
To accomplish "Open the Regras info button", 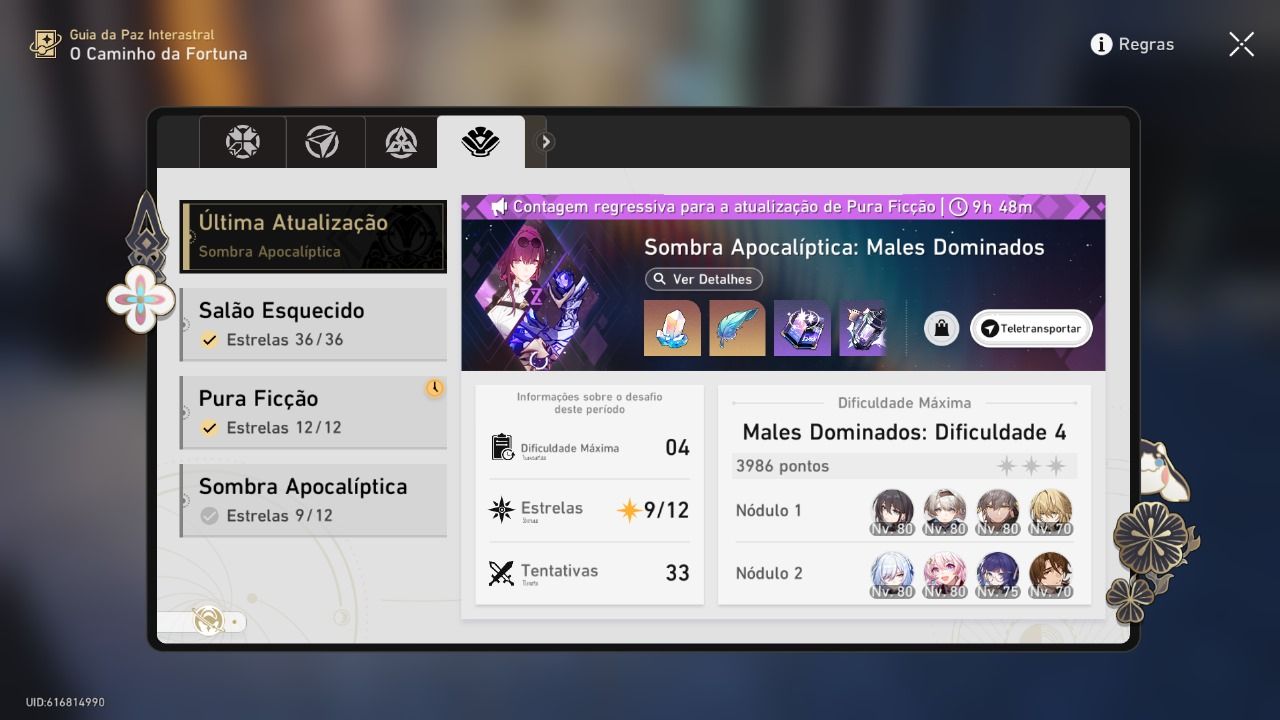I will tap(1132, 44).
